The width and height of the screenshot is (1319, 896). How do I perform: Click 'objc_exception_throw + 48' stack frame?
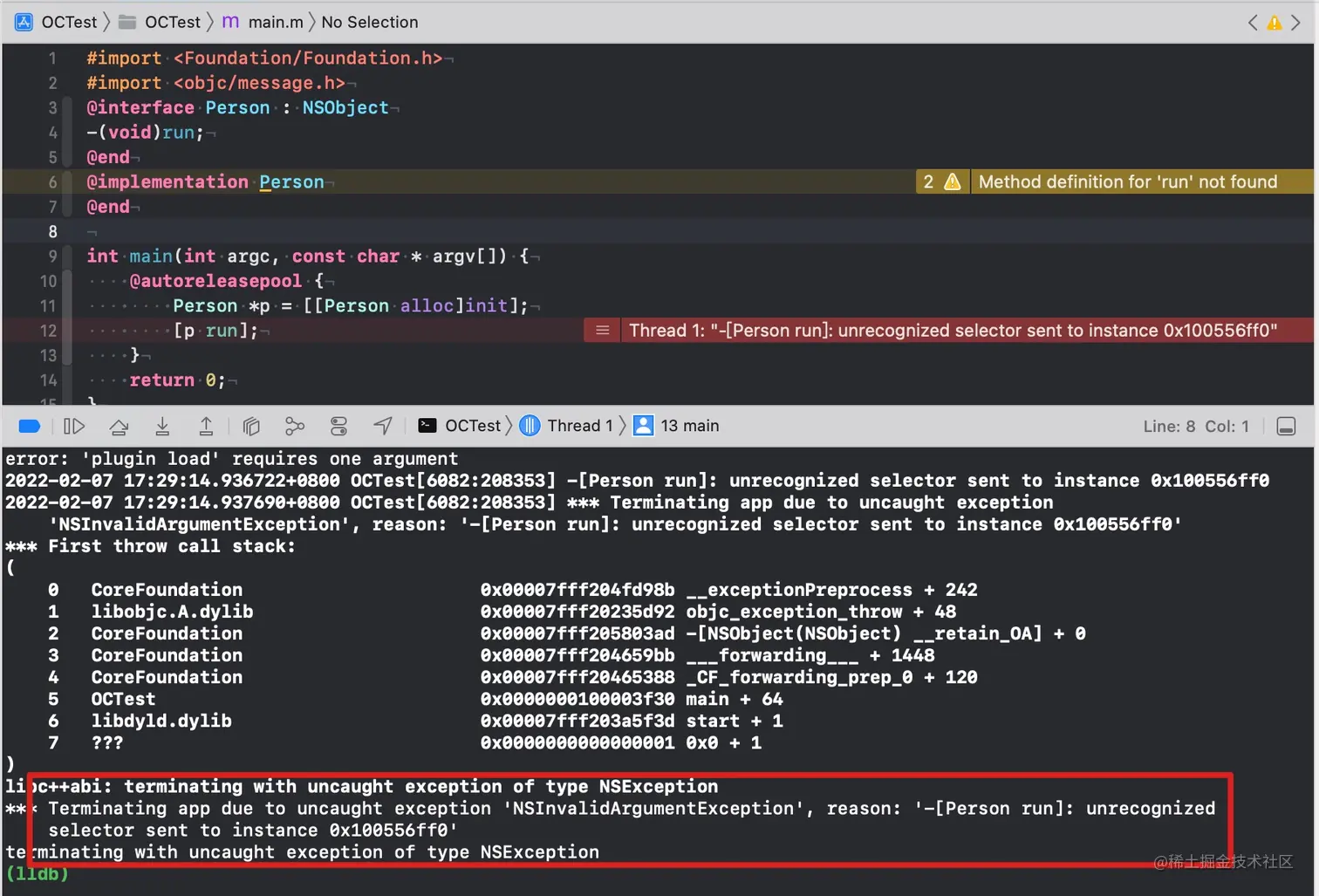point(821,612)
